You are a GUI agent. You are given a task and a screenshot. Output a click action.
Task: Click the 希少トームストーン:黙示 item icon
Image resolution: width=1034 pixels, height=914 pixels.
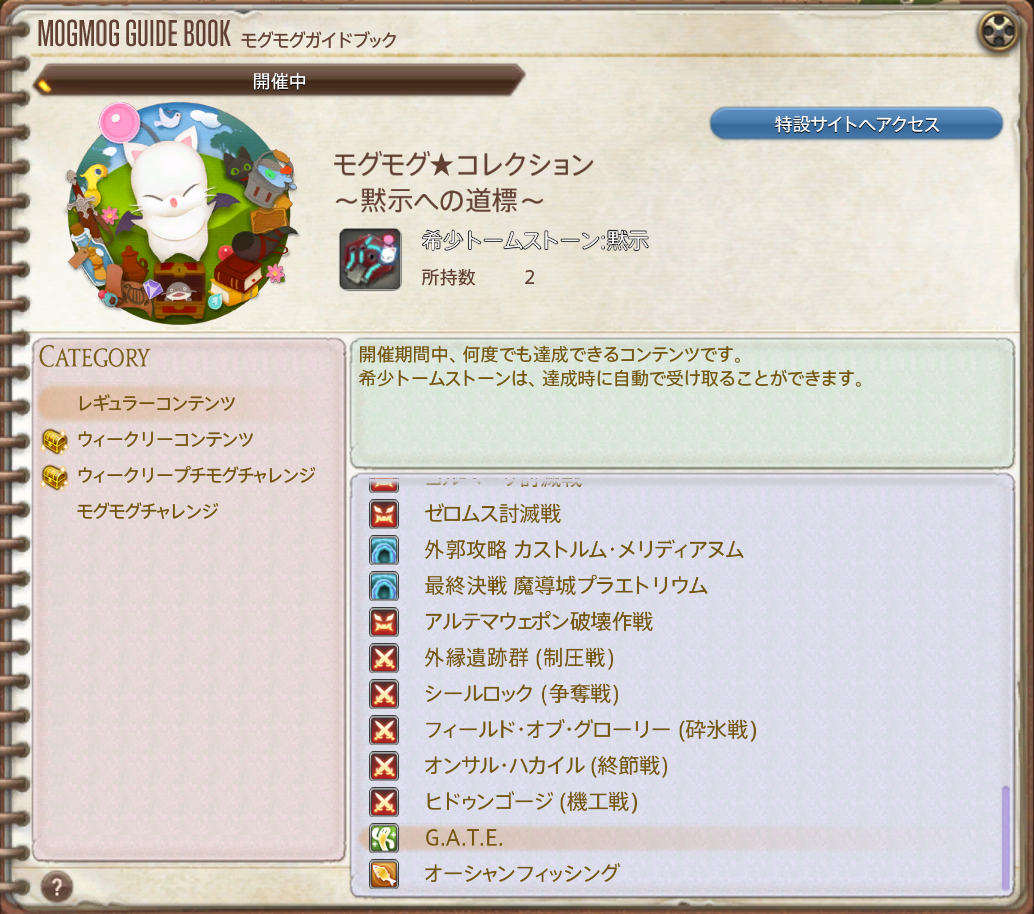[370, 259]
